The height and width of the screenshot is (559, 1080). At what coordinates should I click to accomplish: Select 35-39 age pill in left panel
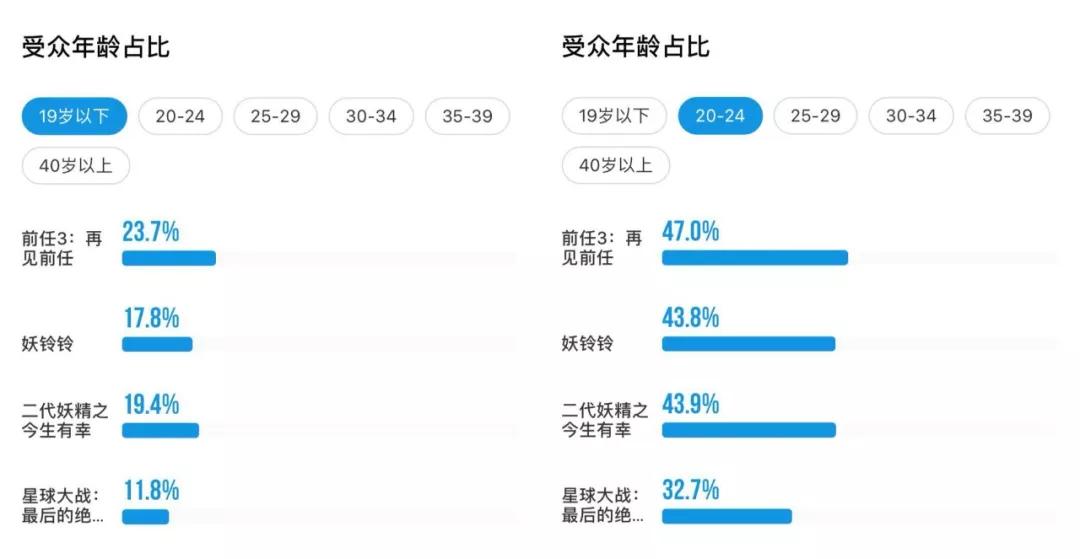pos(468,116)
